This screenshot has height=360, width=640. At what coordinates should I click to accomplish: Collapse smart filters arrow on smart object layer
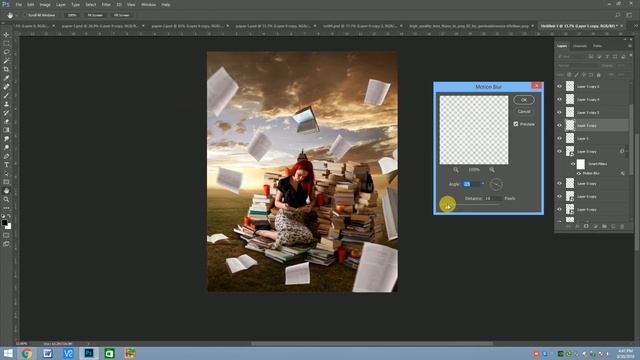[627, 151]
